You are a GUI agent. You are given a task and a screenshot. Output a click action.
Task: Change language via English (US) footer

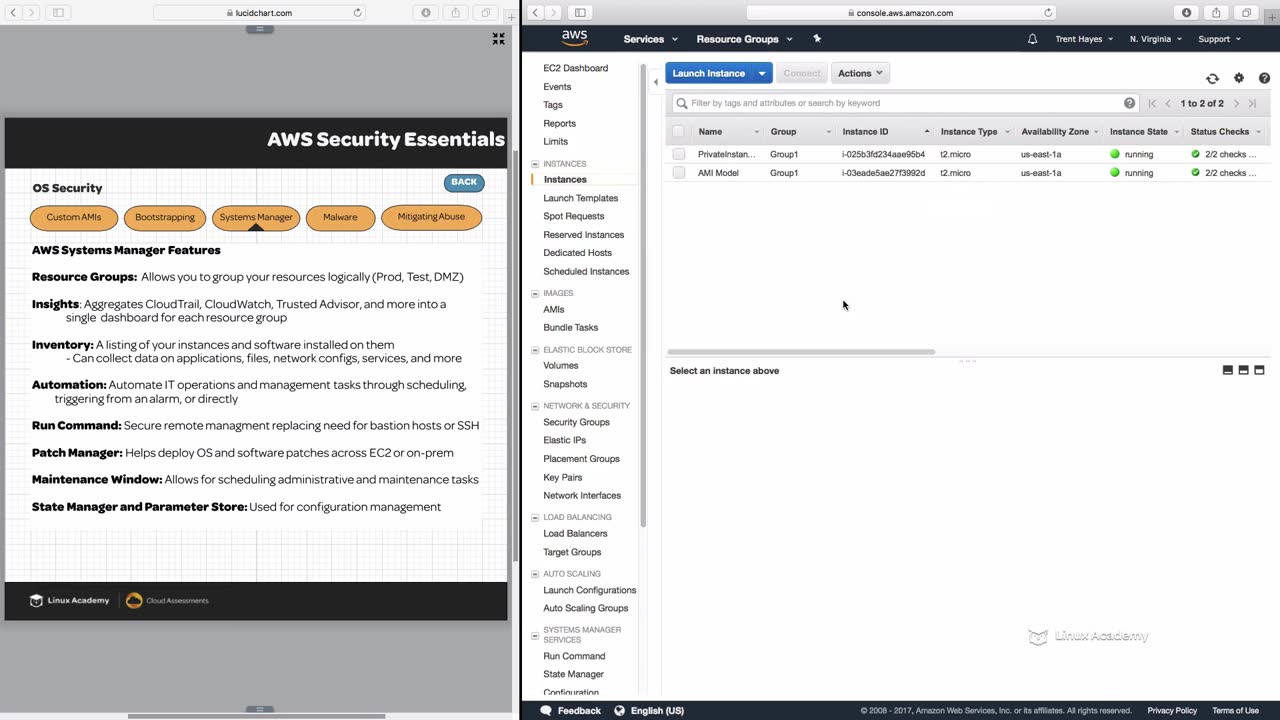649,711
